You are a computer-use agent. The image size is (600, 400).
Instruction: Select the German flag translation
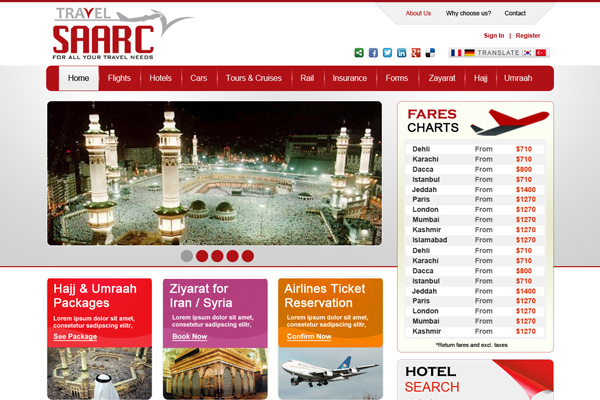tap(470, 52)
